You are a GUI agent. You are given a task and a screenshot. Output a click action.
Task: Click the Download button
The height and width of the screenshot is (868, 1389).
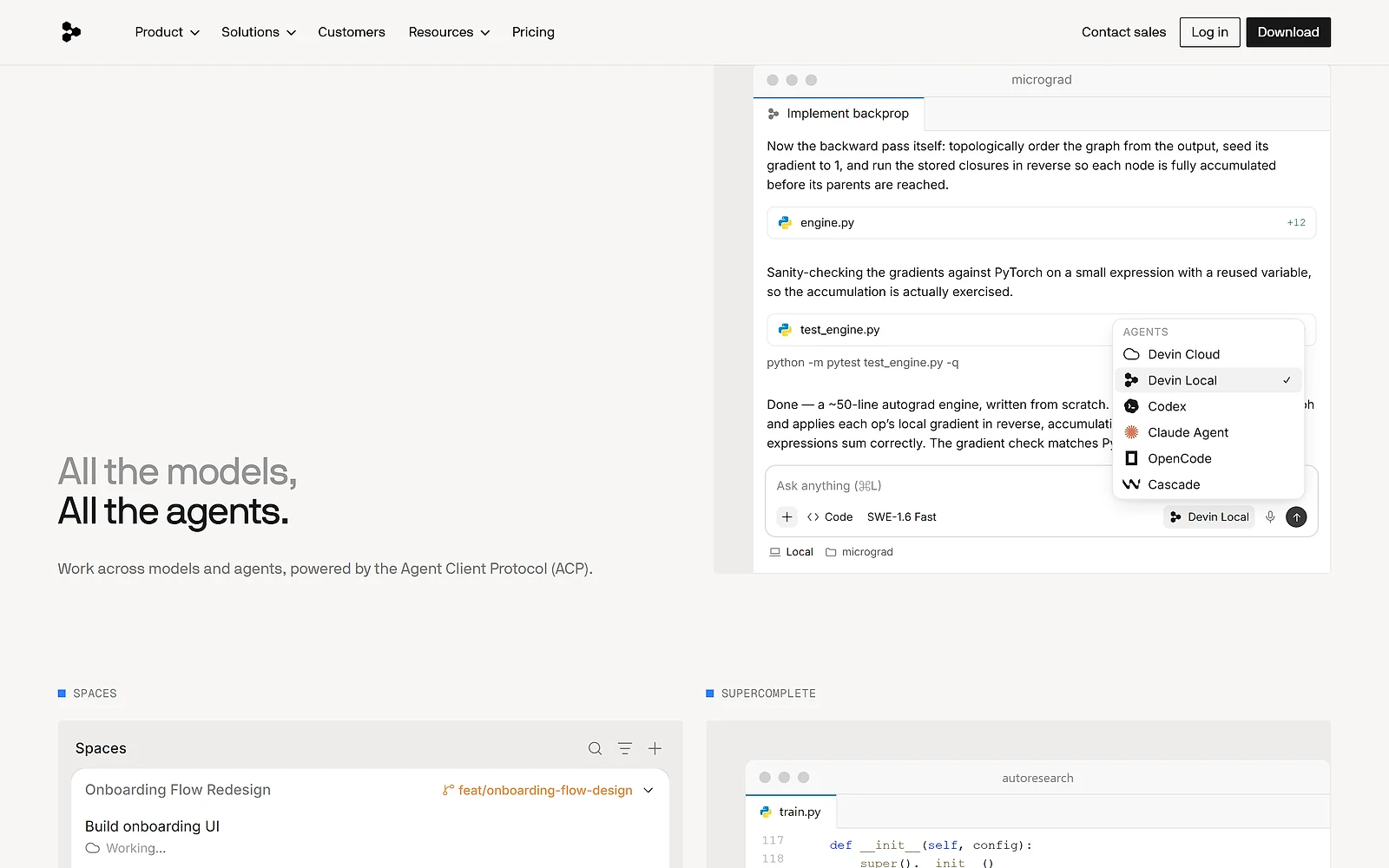coord(1288,32)
